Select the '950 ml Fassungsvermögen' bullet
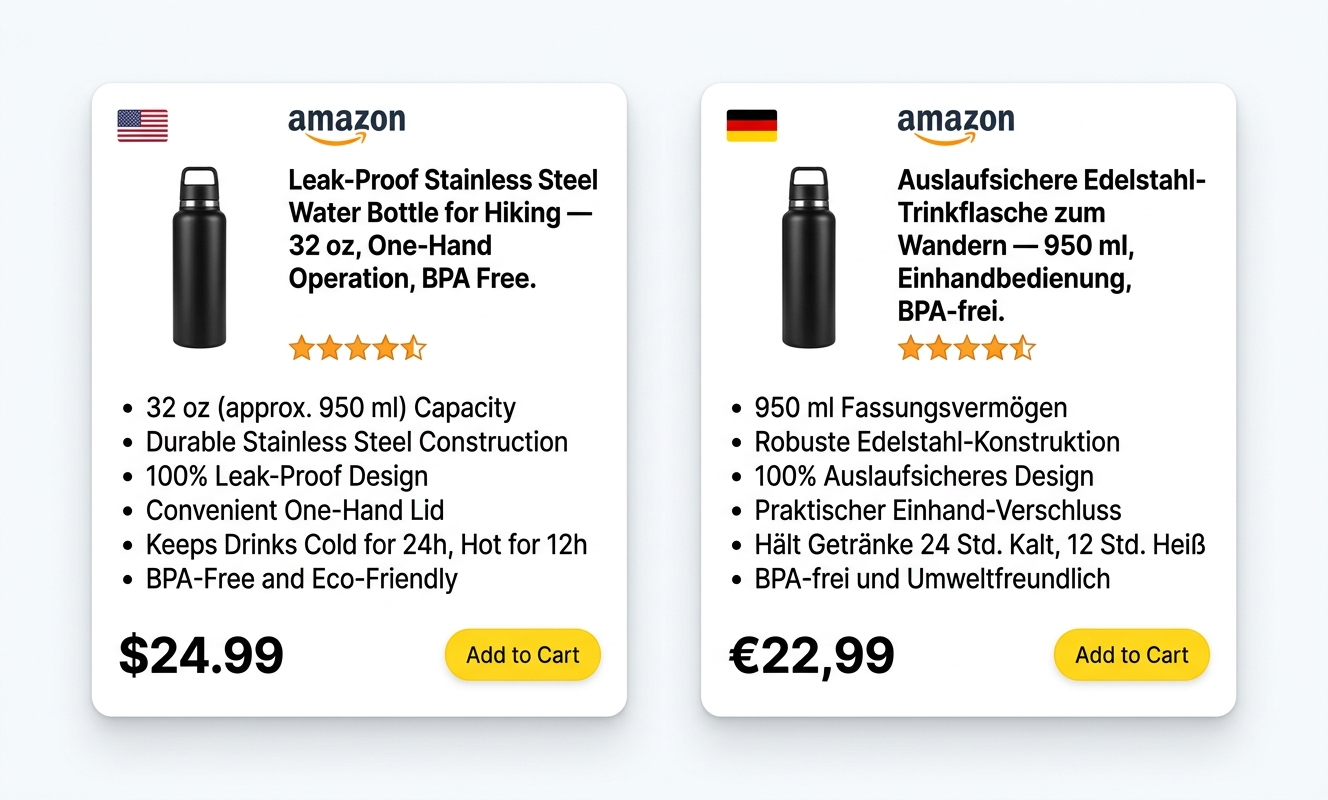The image size is (1328, 800). 910,408
